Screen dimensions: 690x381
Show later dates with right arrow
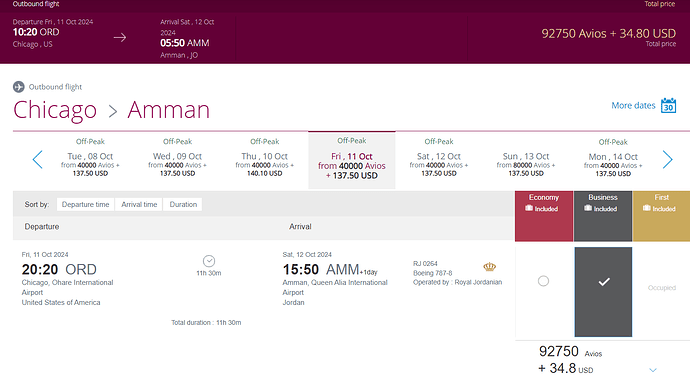click(668, 159)
